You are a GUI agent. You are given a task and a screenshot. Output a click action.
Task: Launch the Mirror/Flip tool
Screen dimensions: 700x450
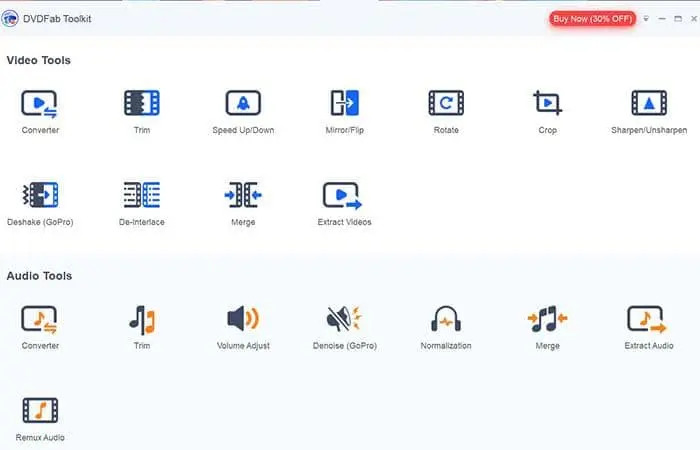tap(344, 103)
